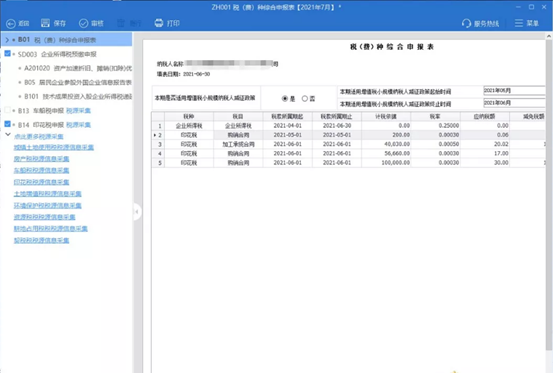Click the 税种 column header
The width and height of the screenshot is (553, 373).
[x=189, y=116]
